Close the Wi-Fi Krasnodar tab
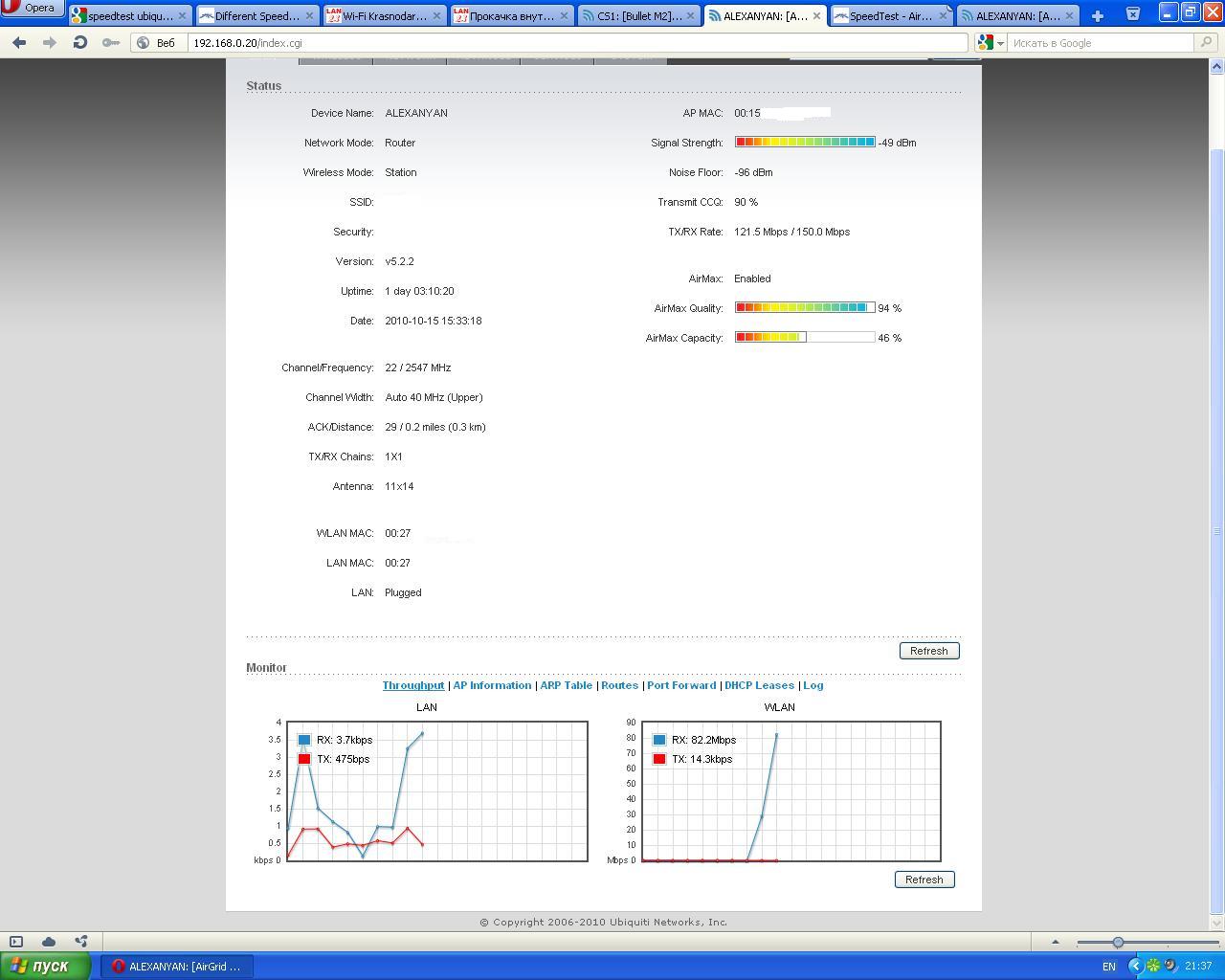This screenshot has width=1225, height=980. click(436, 16)
